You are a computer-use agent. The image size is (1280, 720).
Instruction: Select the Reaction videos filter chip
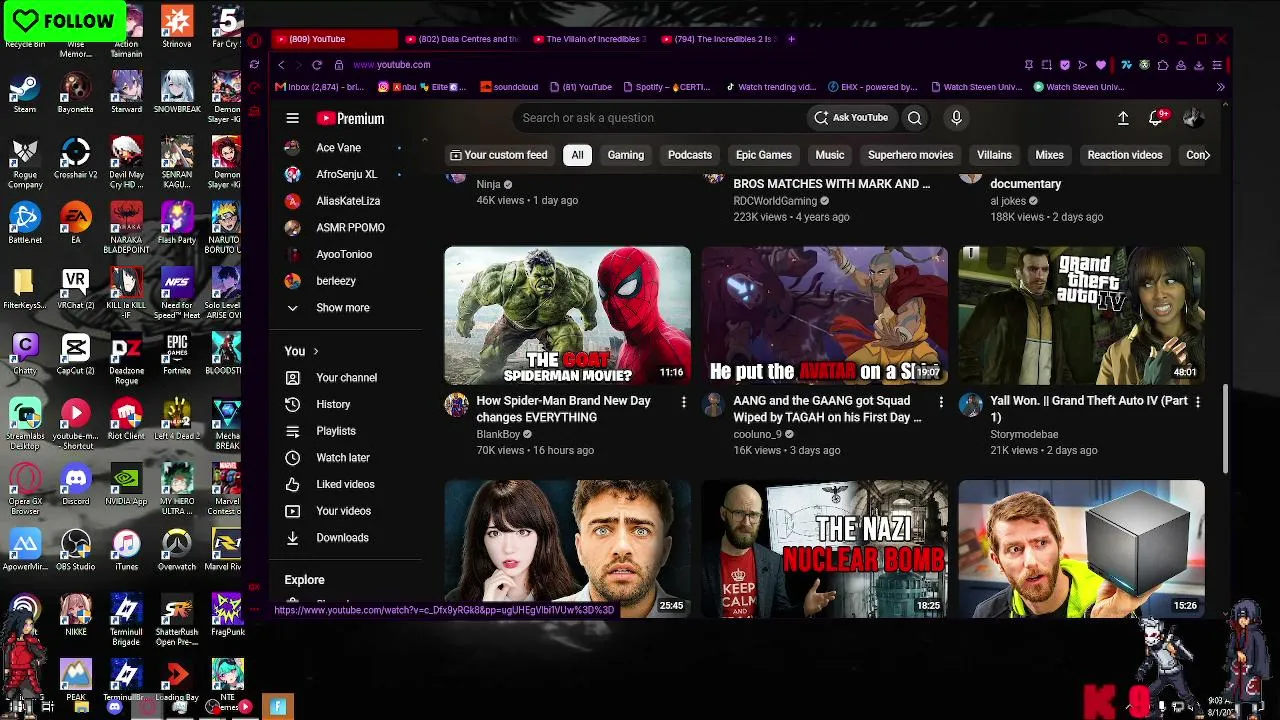pyautogui.click(x=1125, y=155)
